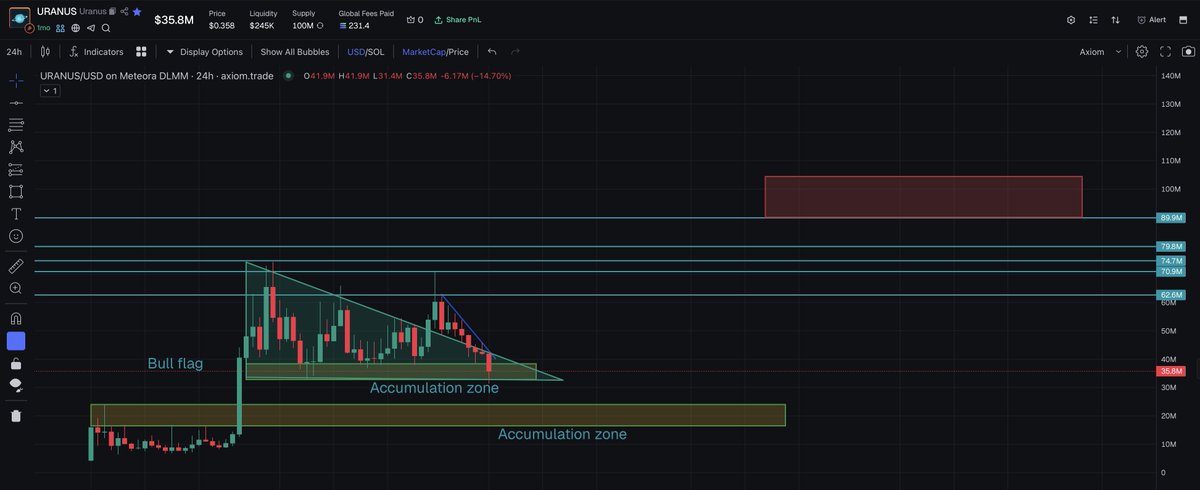Viewport: 1200px width, 490px height.
Task: Select the 89.9M horizontal line label
Action: 1171,217
